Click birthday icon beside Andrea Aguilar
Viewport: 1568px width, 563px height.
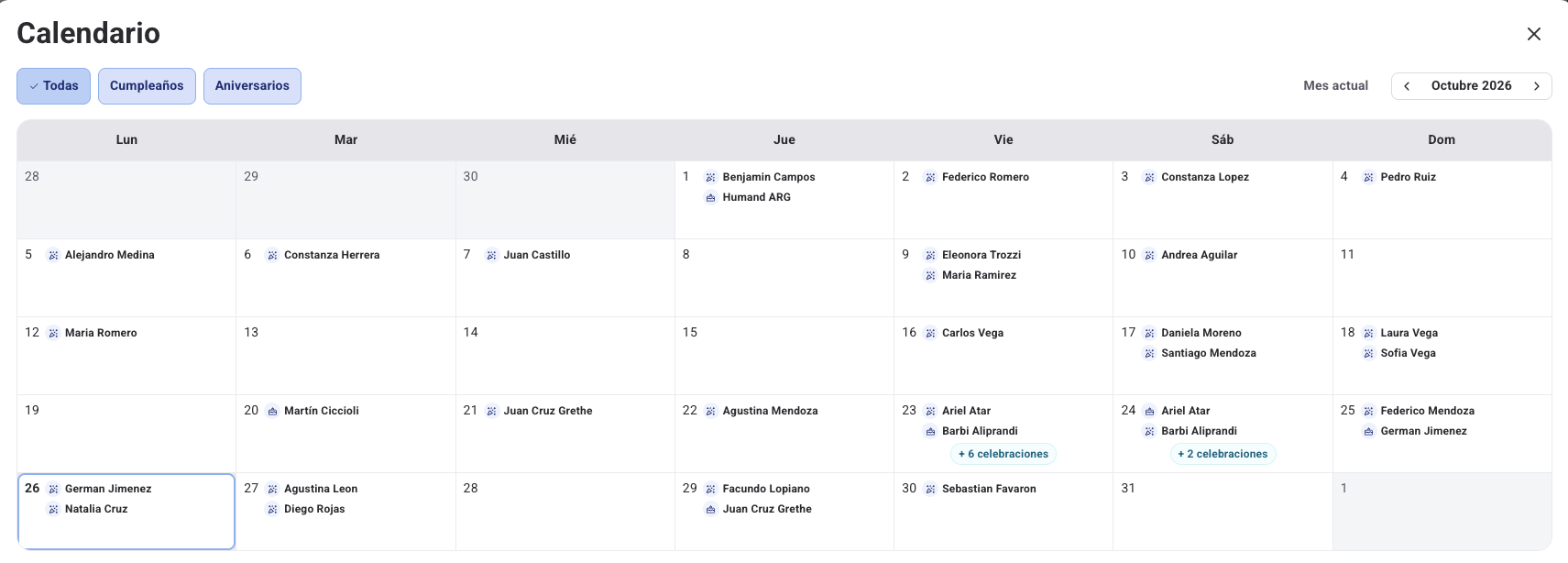click(x=1149, y=255)
